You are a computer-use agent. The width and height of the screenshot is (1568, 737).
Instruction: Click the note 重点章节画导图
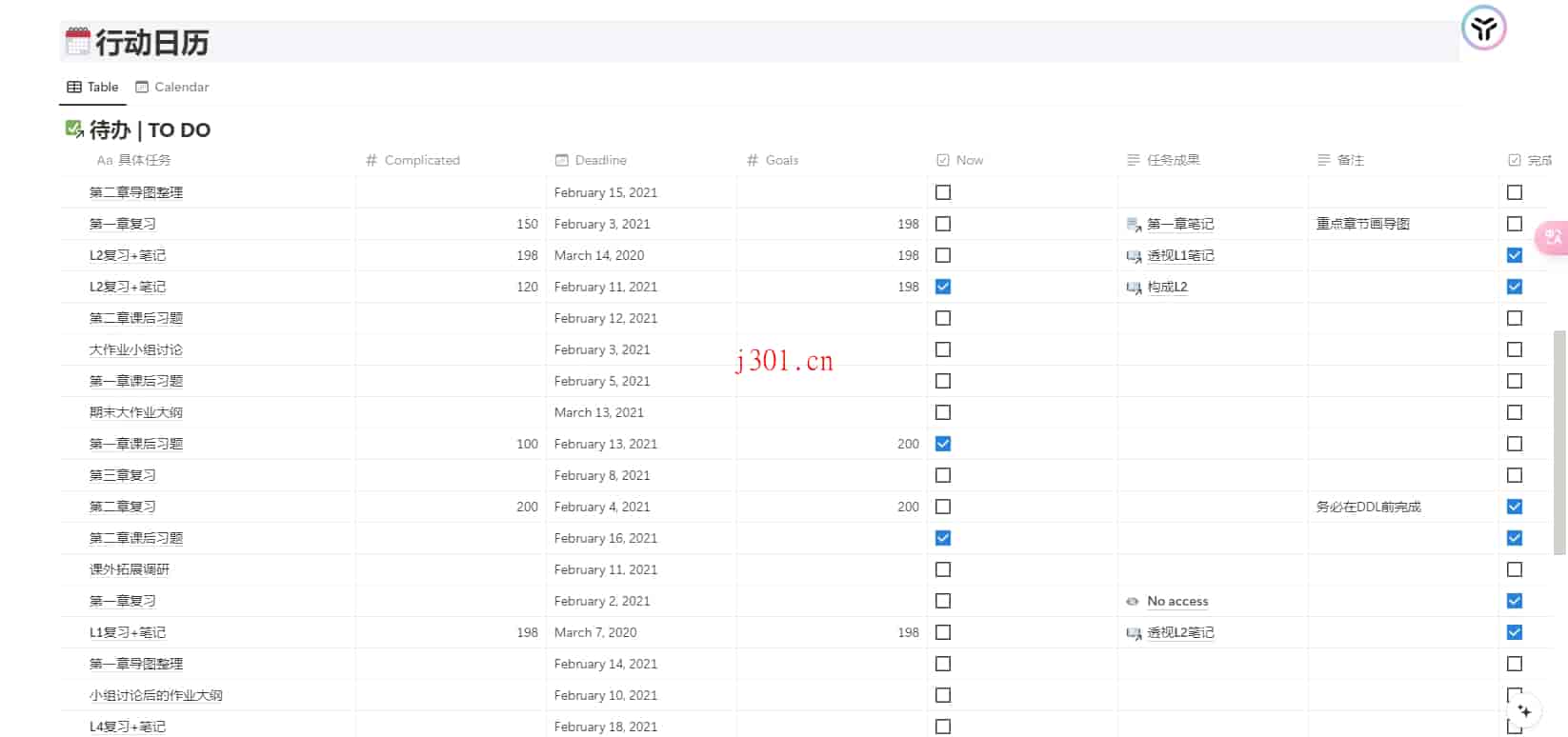pos(1363,224)
